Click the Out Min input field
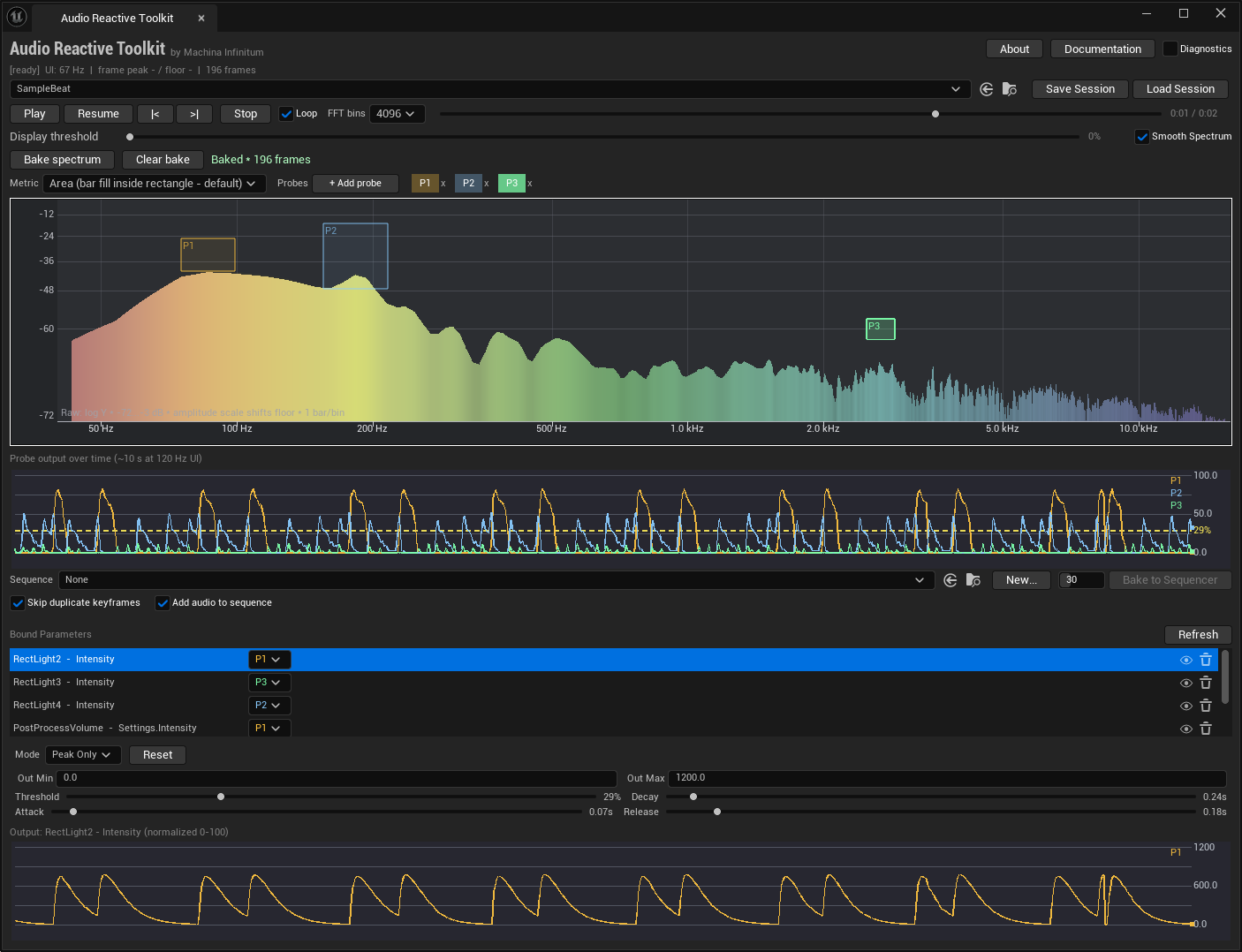 click(336, 779)
